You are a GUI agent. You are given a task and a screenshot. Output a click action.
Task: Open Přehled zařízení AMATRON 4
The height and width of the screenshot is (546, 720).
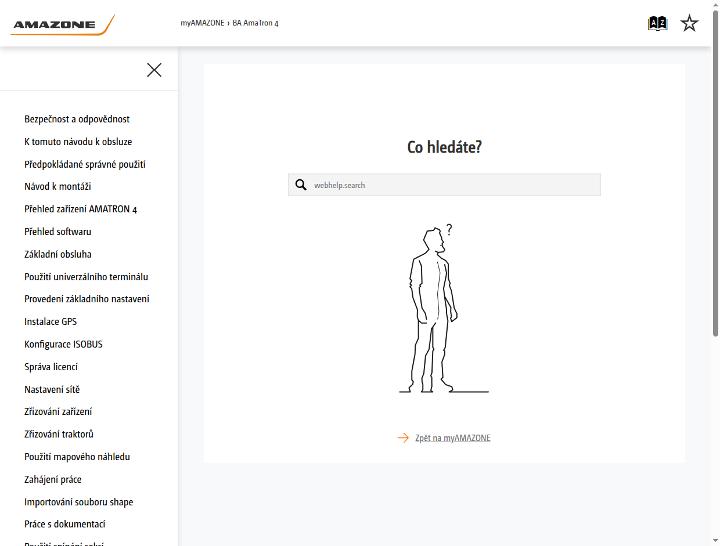[x=81, y=209]
